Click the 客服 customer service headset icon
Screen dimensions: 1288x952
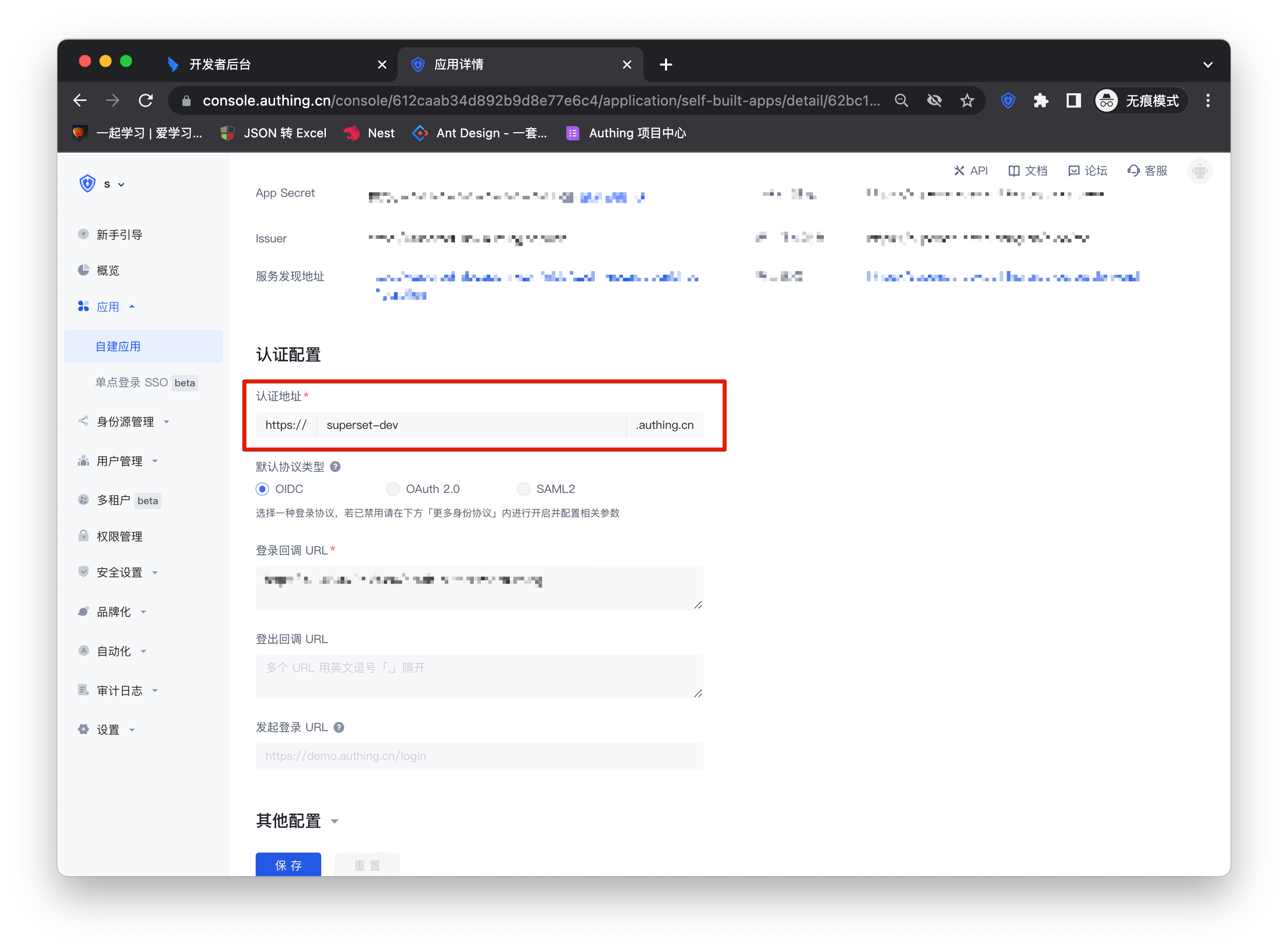[x=1133, y=171]
